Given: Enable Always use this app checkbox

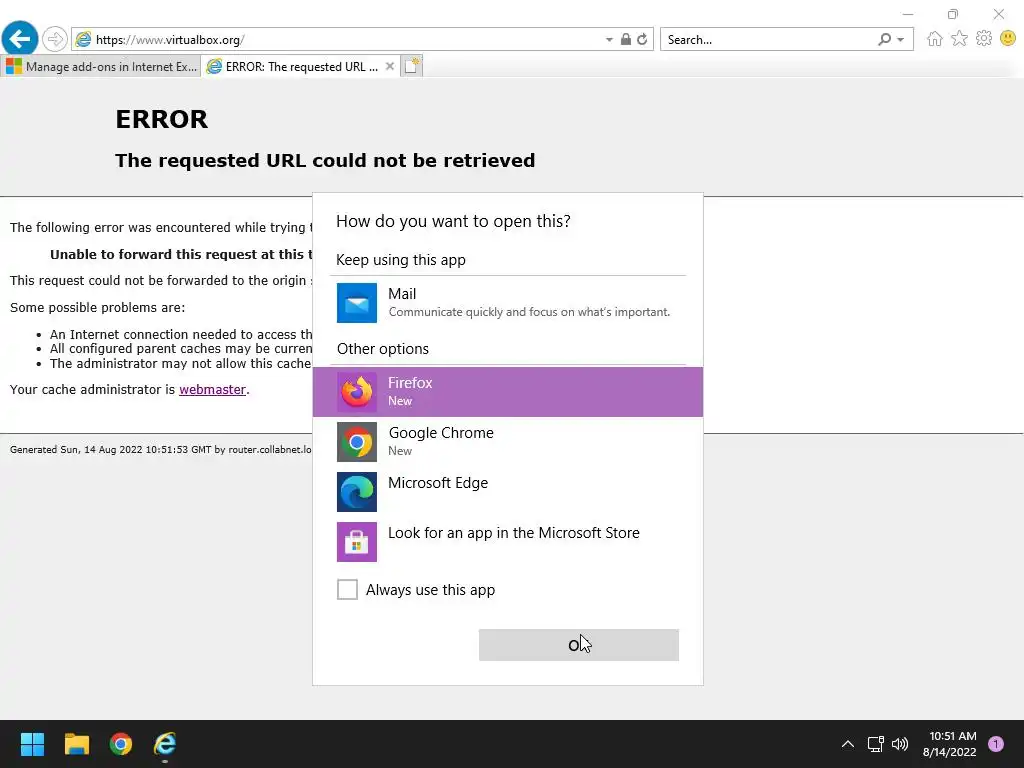Looking at the screenshot, I should tap(347, 590).
